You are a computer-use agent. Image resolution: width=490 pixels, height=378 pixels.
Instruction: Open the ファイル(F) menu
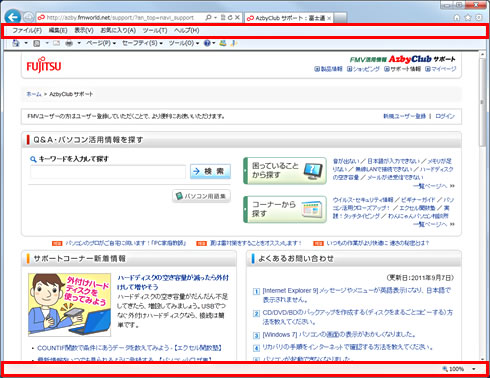point(27,30)
